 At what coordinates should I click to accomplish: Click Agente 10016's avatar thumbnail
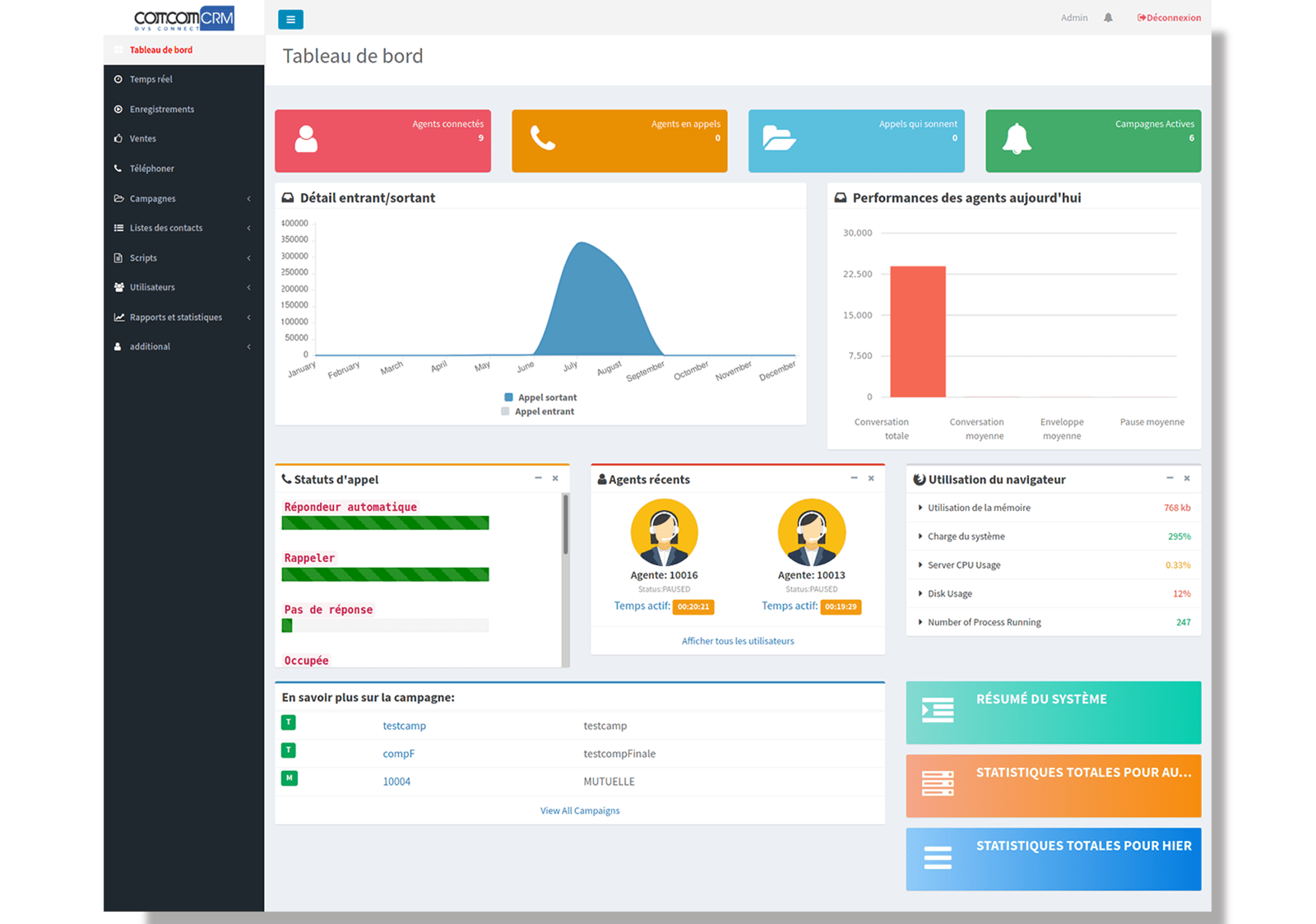click(x=664, y=531)
